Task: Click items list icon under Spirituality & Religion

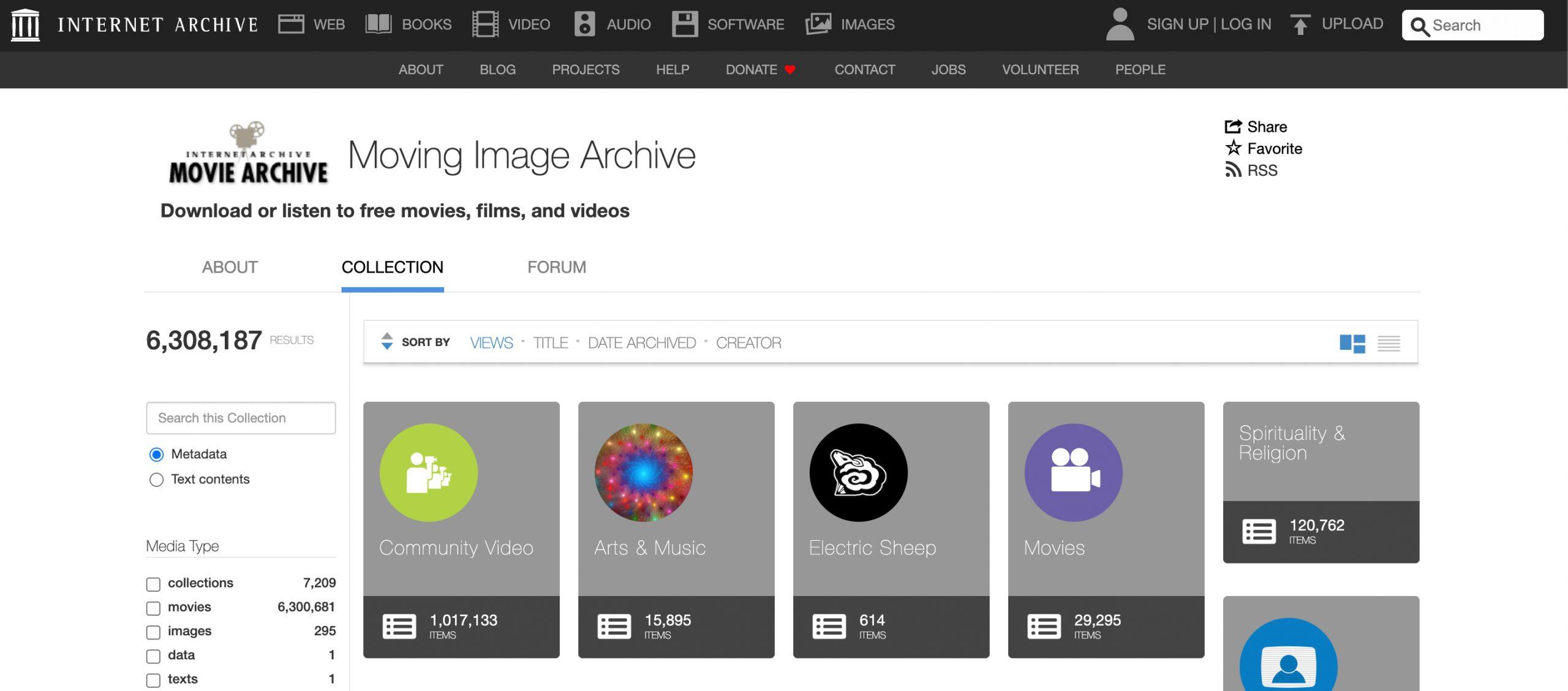Action: (x=1259, y=532)
